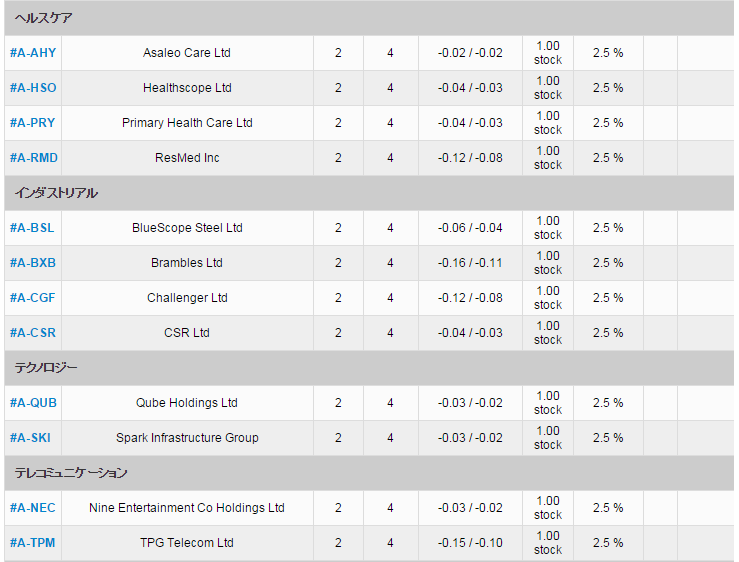
Task: Click the #A-BXB ticker link
Action: click(x=33, y=263)
